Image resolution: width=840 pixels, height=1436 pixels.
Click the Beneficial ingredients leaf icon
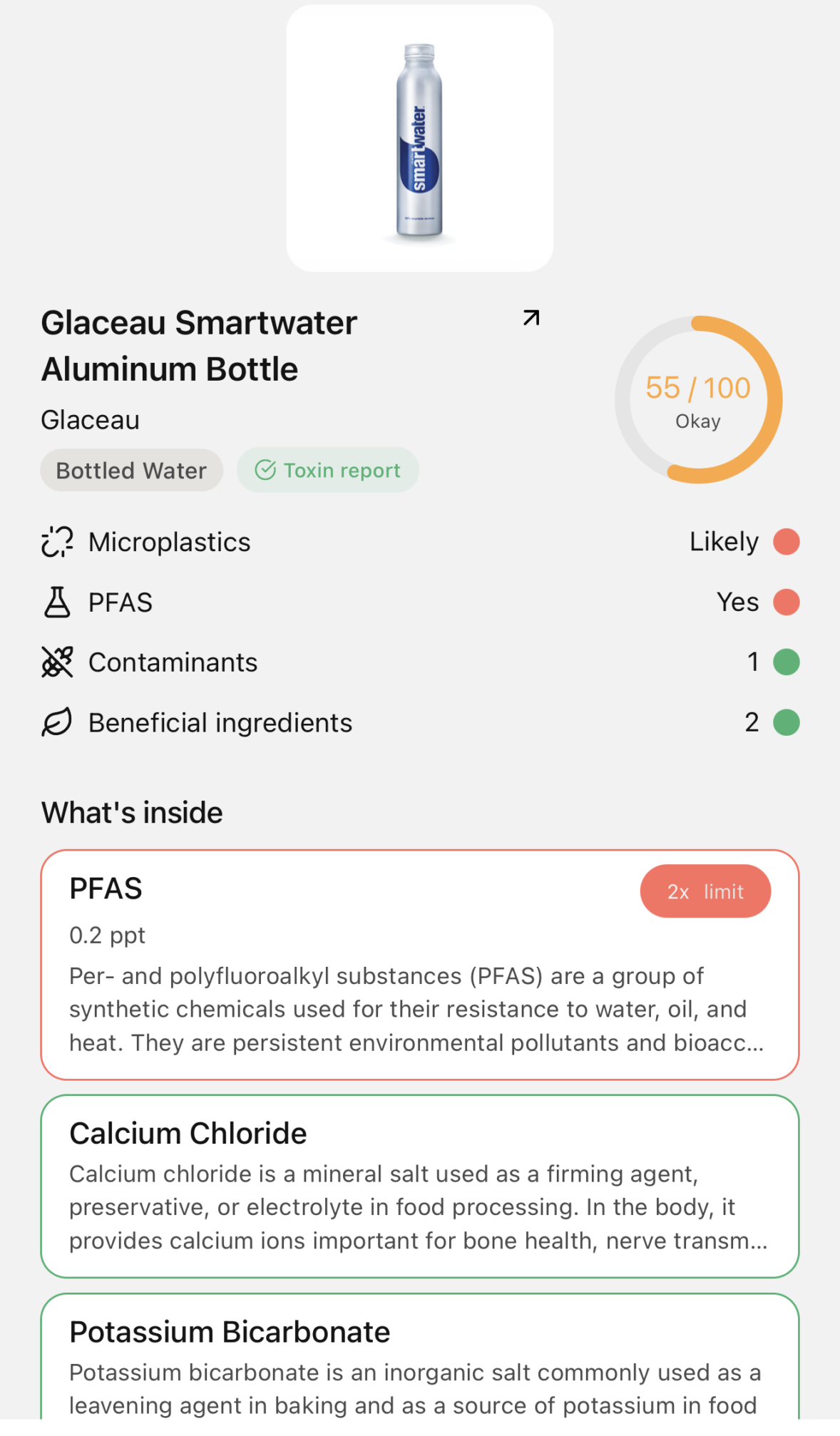[57, 723]
